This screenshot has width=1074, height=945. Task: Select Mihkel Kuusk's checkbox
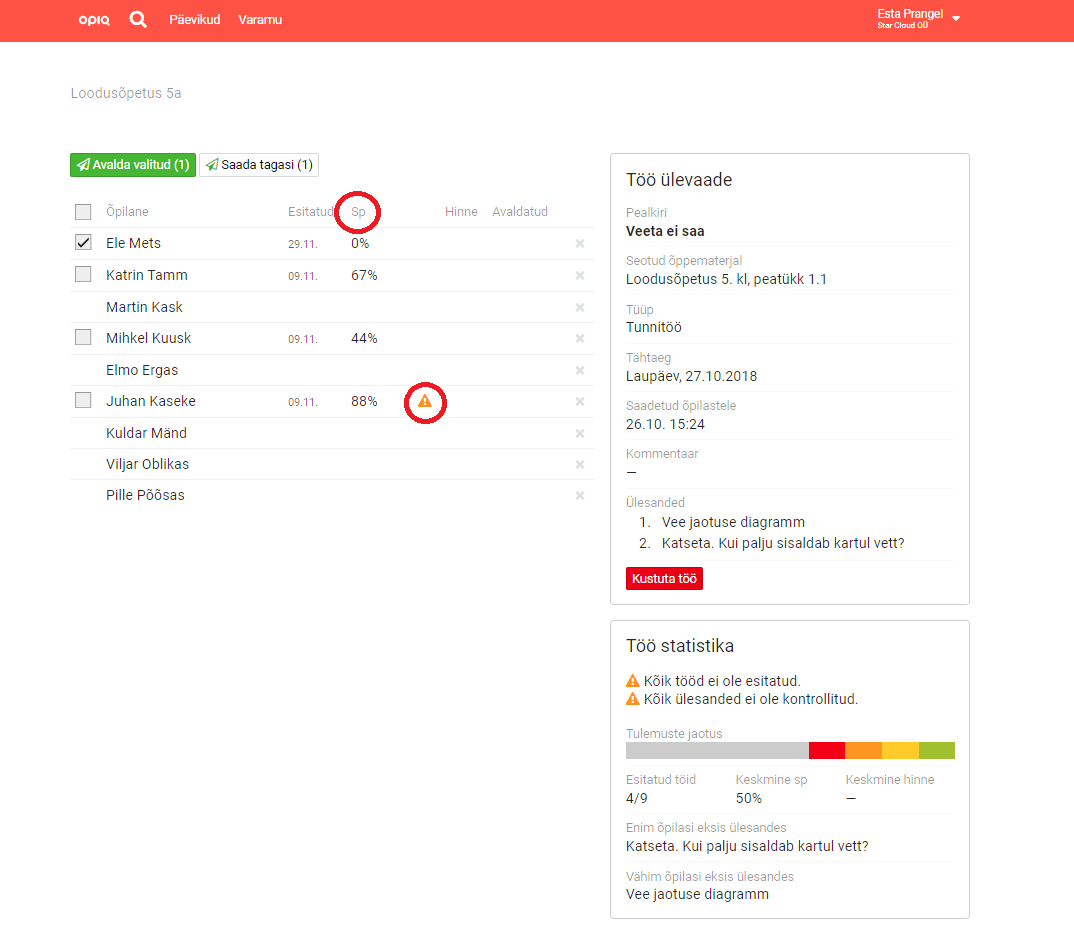coord(83,338)
